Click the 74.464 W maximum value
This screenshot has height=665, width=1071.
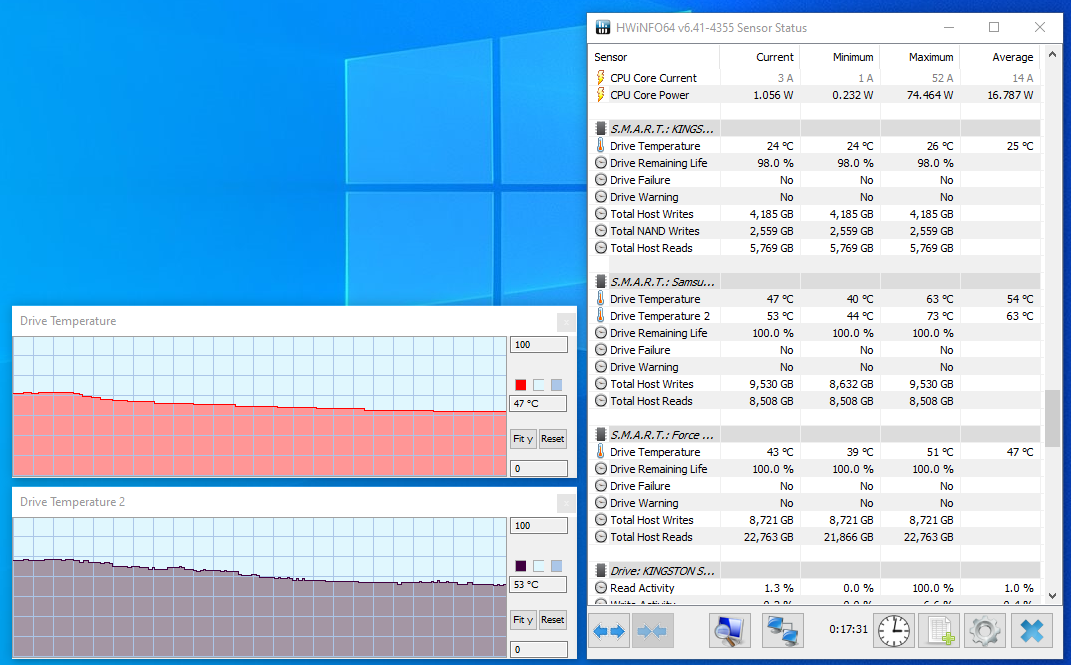pyautogui.click(x=930, y=95)
